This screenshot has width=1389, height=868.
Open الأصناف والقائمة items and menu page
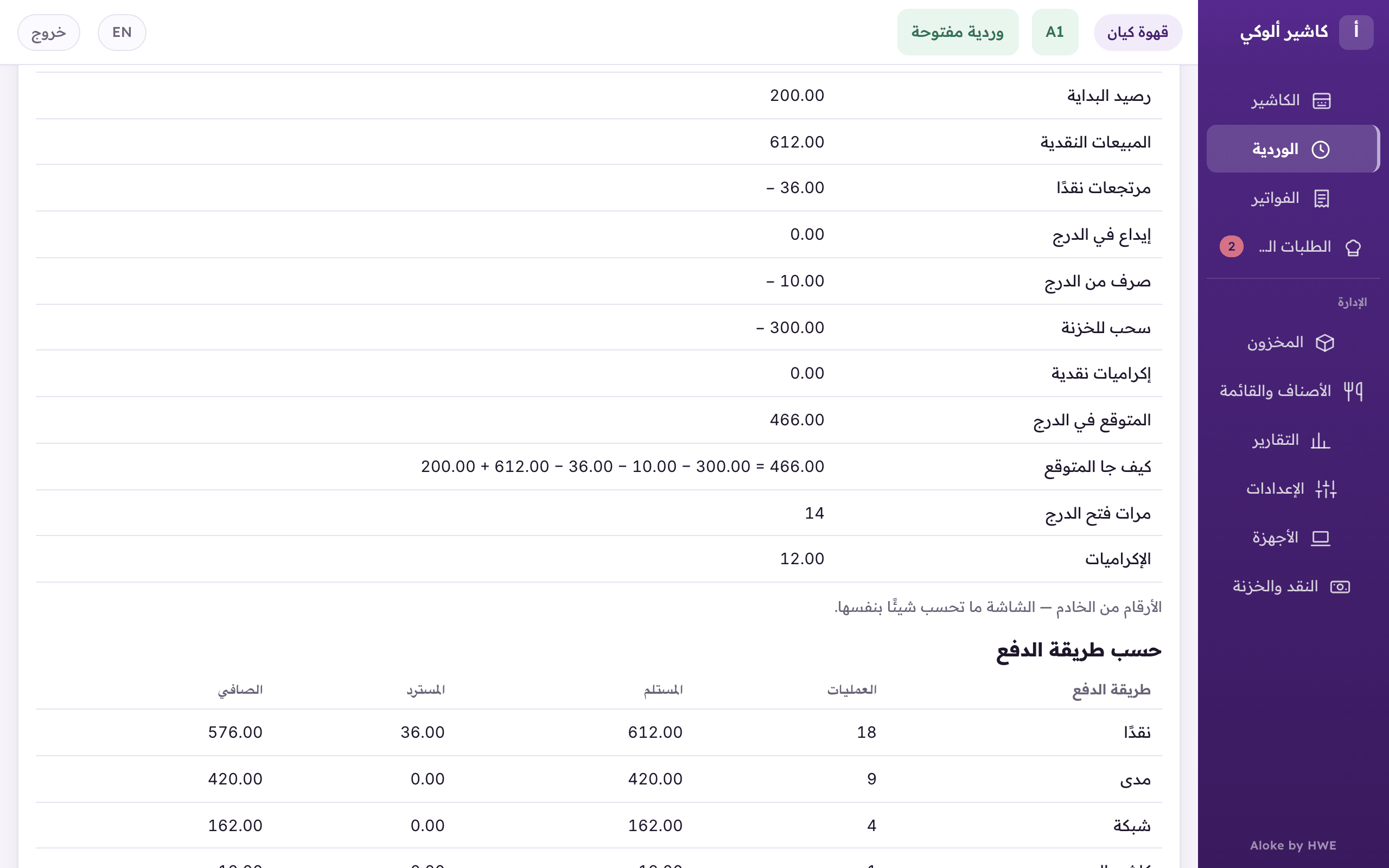[x=1292, y=391]
